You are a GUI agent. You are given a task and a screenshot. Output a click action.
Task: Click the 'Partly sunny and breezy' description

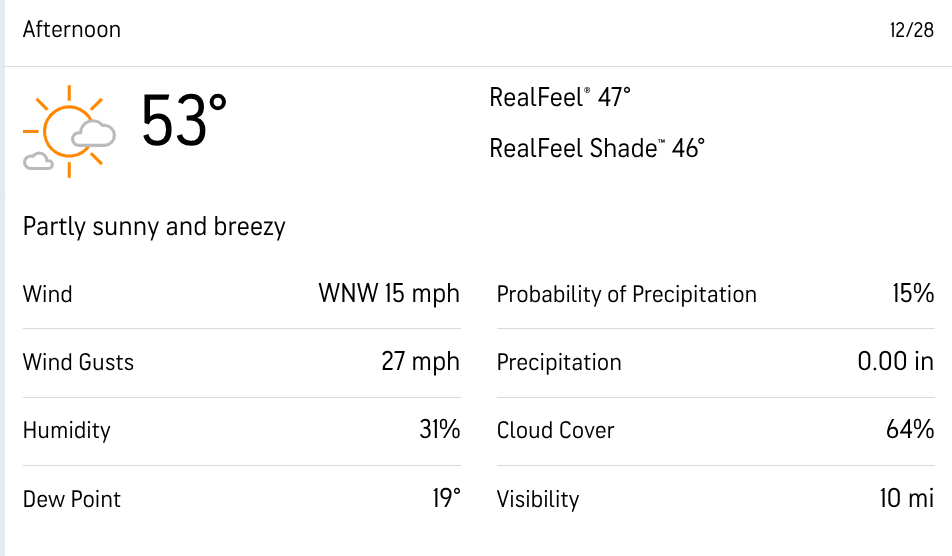tap(154, 227)
